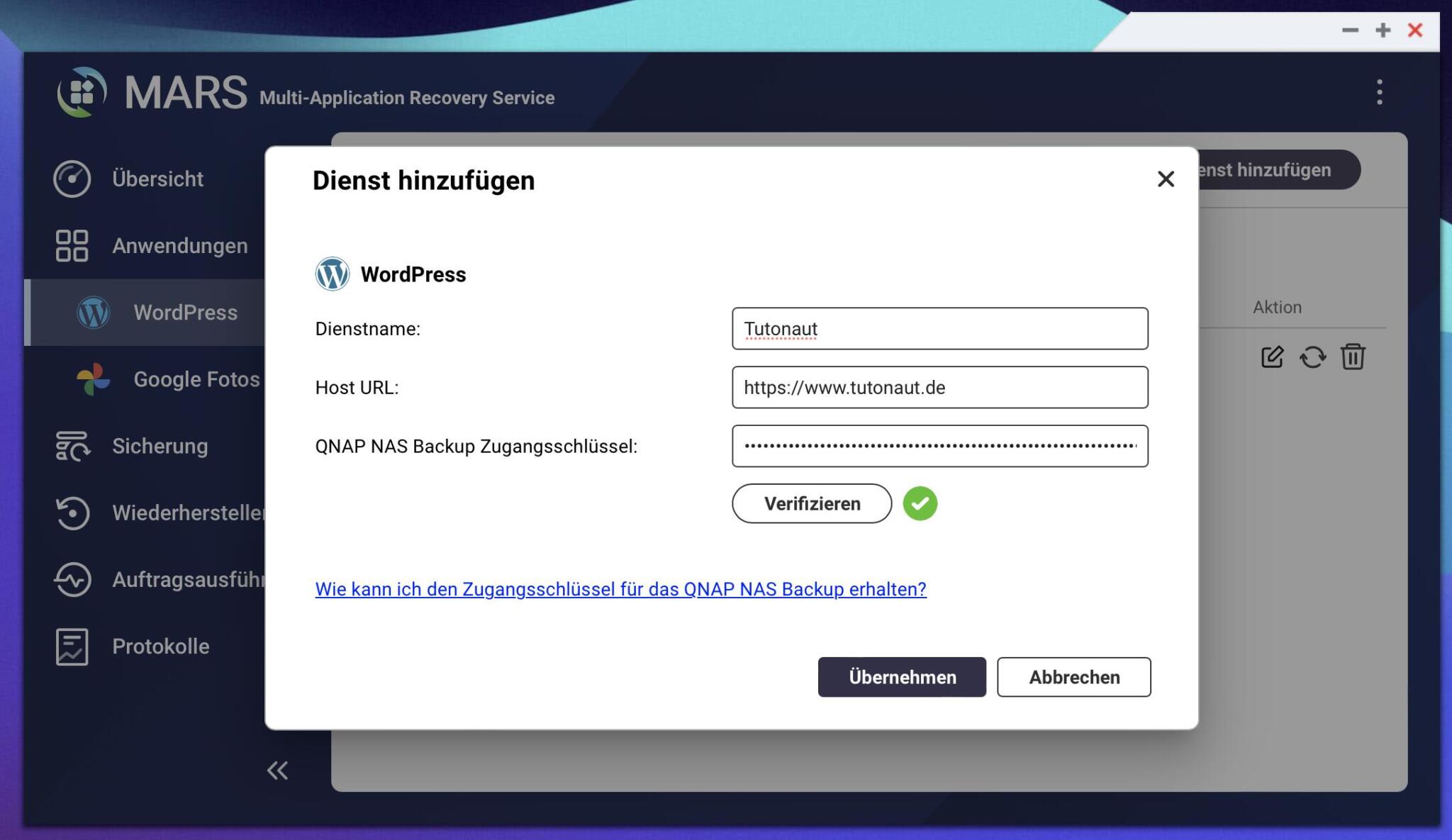The height and width of the screenshot is (840, 1452).
Task: Click the Aktion column header
Action: click(1277, 307)
